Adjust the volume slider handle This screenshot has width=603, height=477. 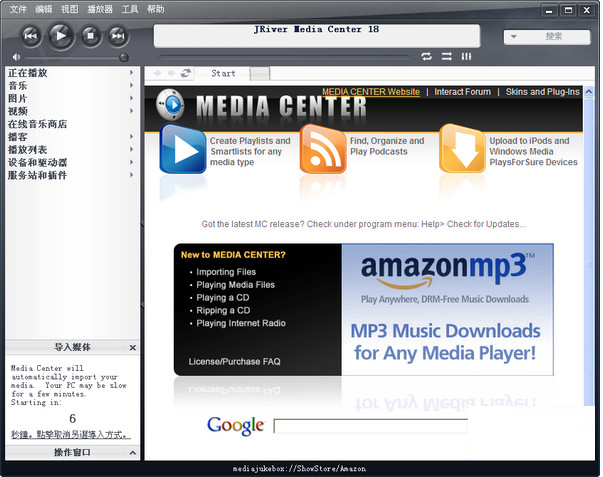[124, 58]
